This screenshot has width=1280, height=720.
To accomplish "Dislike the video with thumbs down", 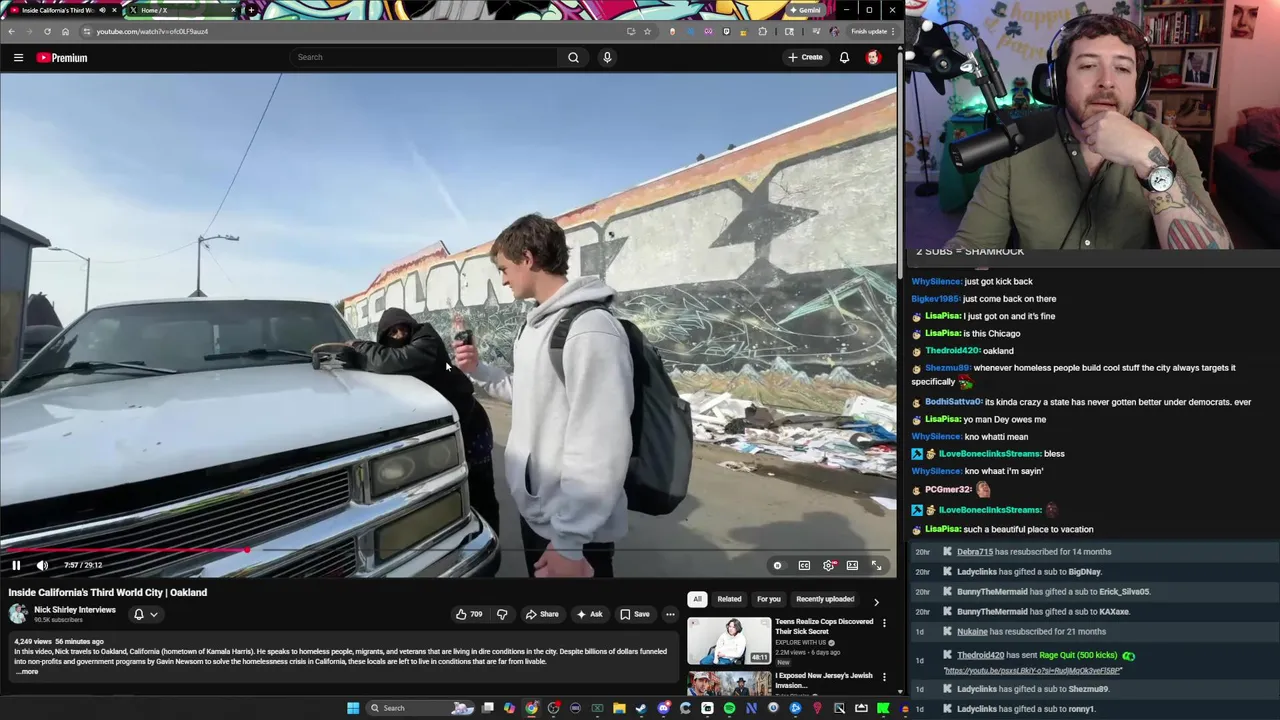I will (502, 614).
